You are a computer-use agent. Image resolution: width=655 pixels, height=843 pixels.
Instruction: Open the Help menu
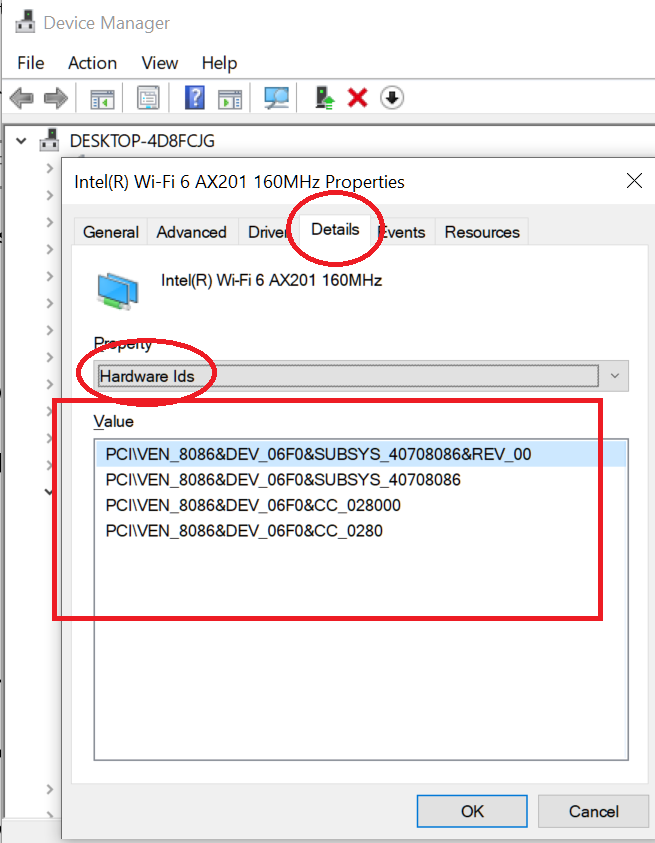click(x=219, y=63)
